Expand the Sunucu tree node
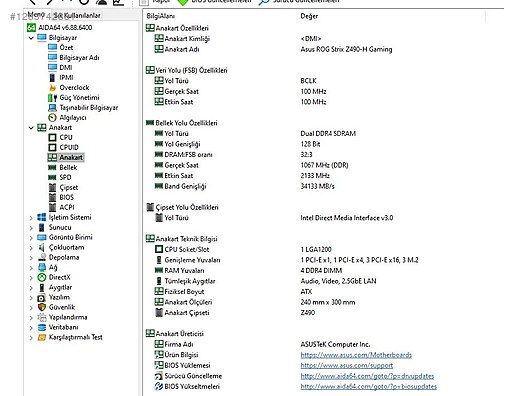This screenshot has width=528, height=396. click(31, 228)
